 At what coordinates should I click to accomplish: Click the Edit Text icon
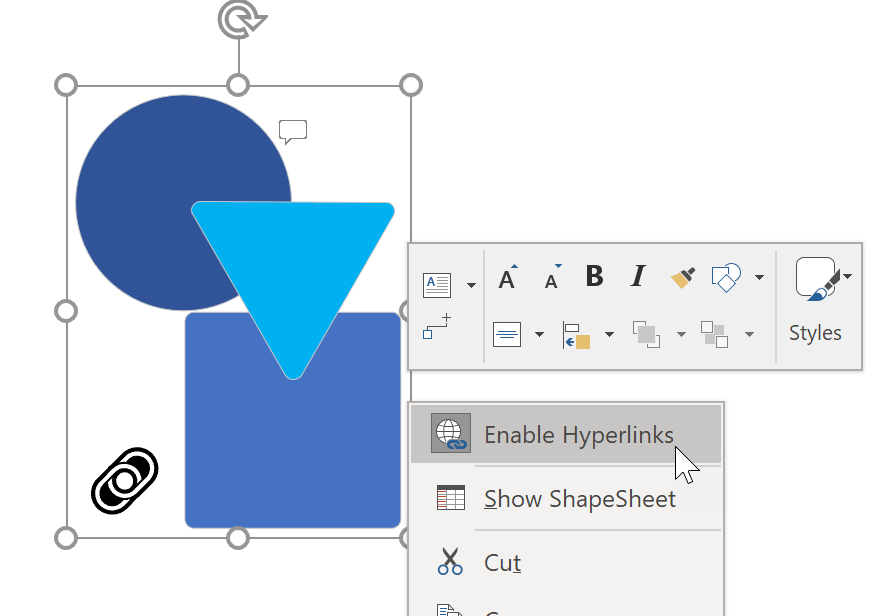tap(437, 283)
